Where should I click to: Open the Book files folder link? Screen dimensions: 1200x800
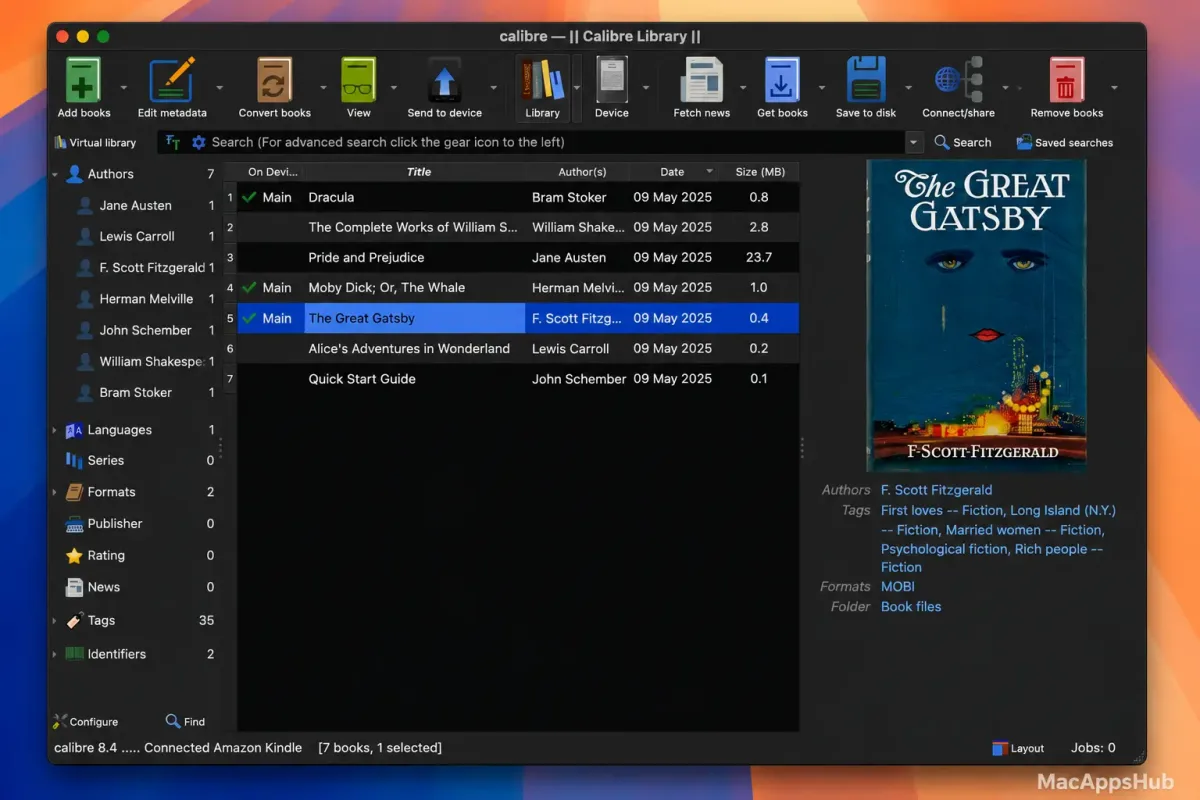[x=910, y=607]
